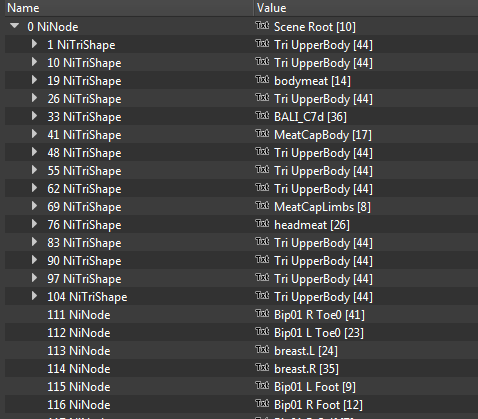Expand the 1 NiTriShape node
Viewport: 478px width, 419px height.
click(34, 44)
